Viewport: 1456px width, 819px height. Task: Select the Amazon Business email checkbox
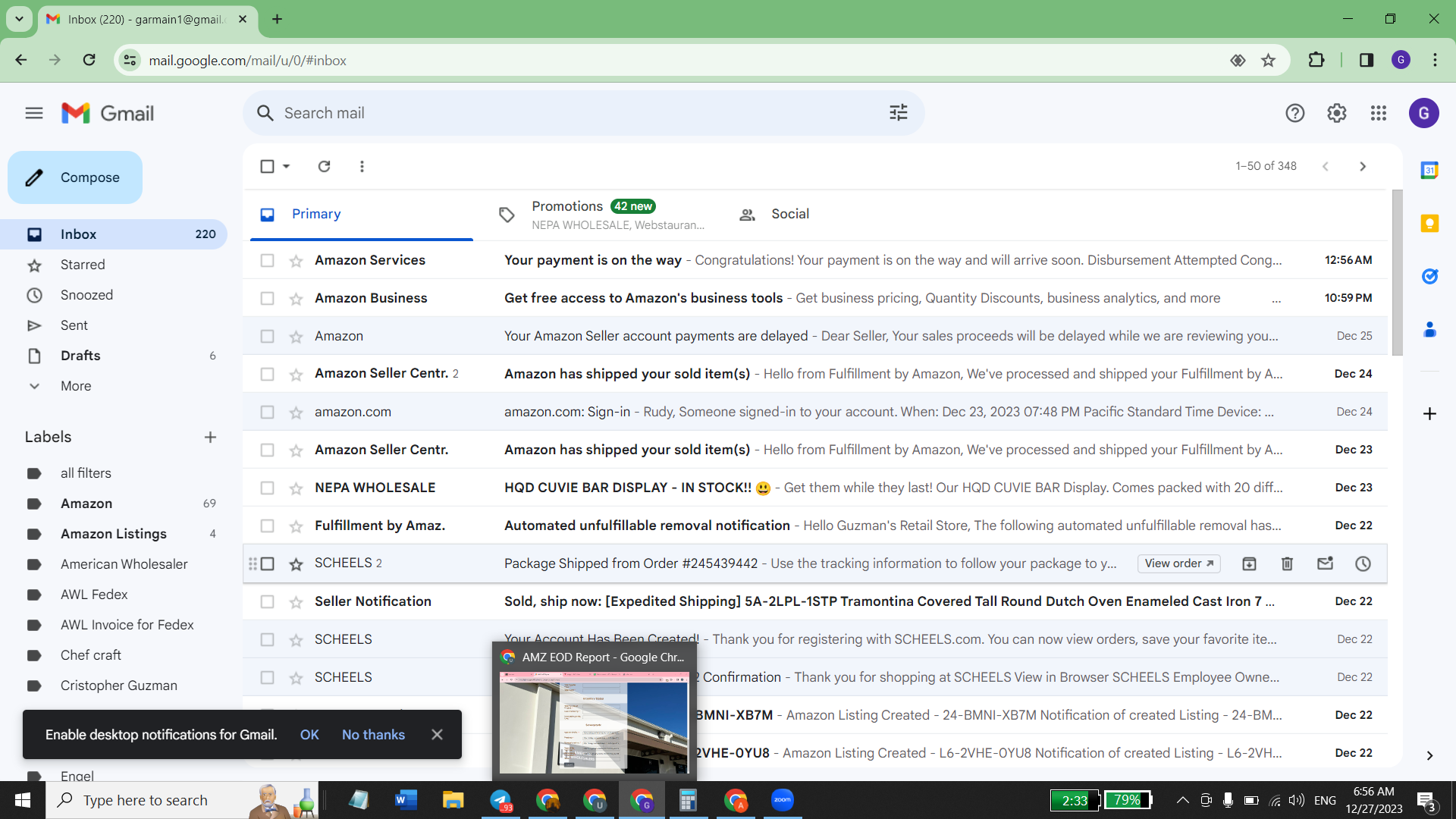[x=267, y=298]
